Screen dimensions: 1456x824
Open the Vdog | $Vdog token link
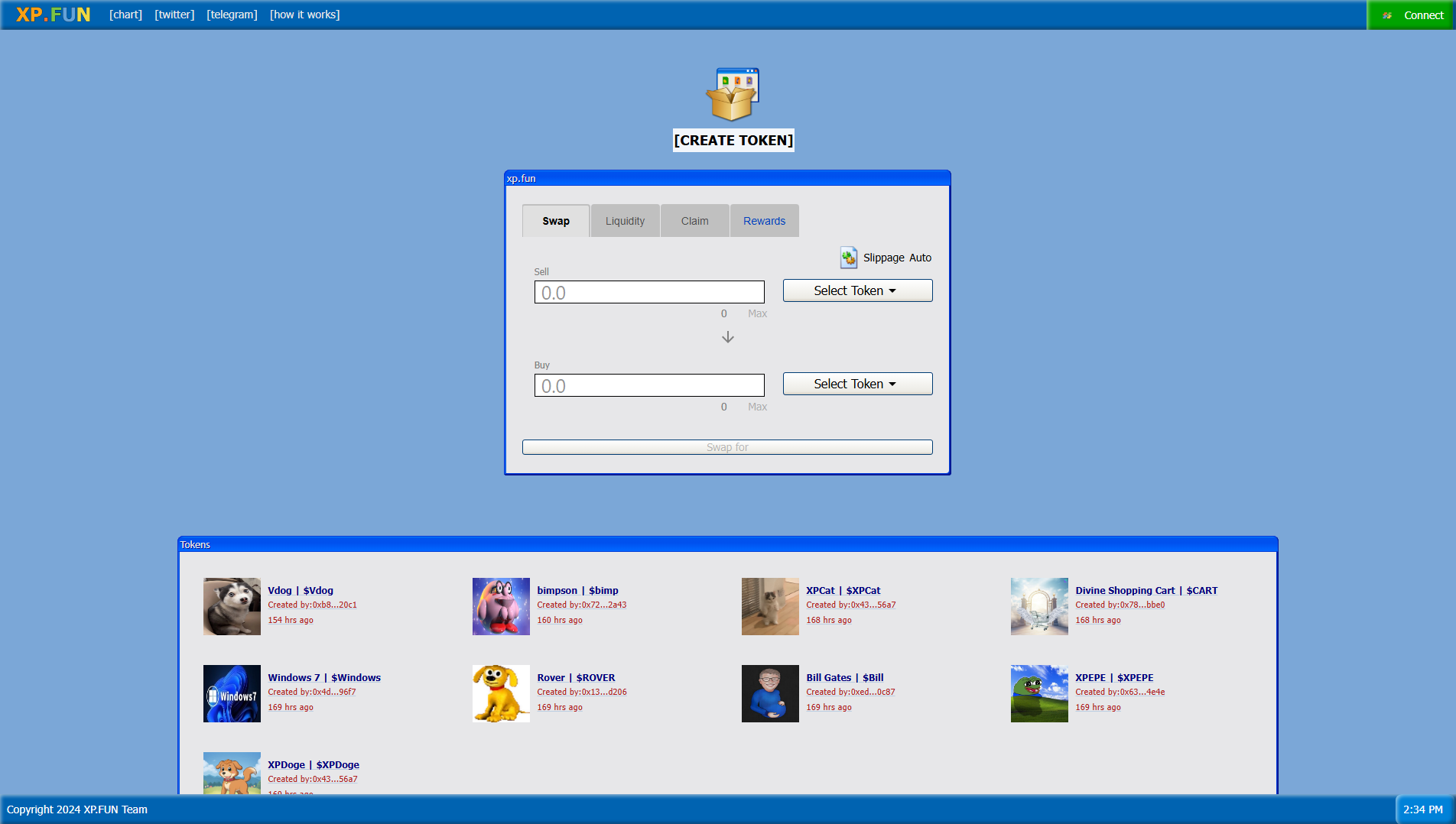301,590
